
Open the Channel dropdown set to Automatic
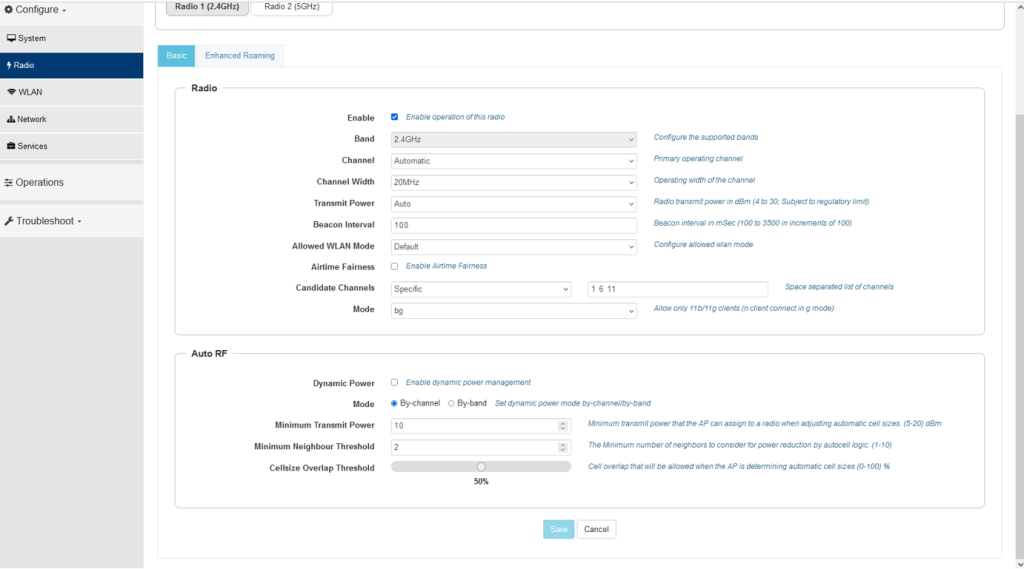coord(513,160)
